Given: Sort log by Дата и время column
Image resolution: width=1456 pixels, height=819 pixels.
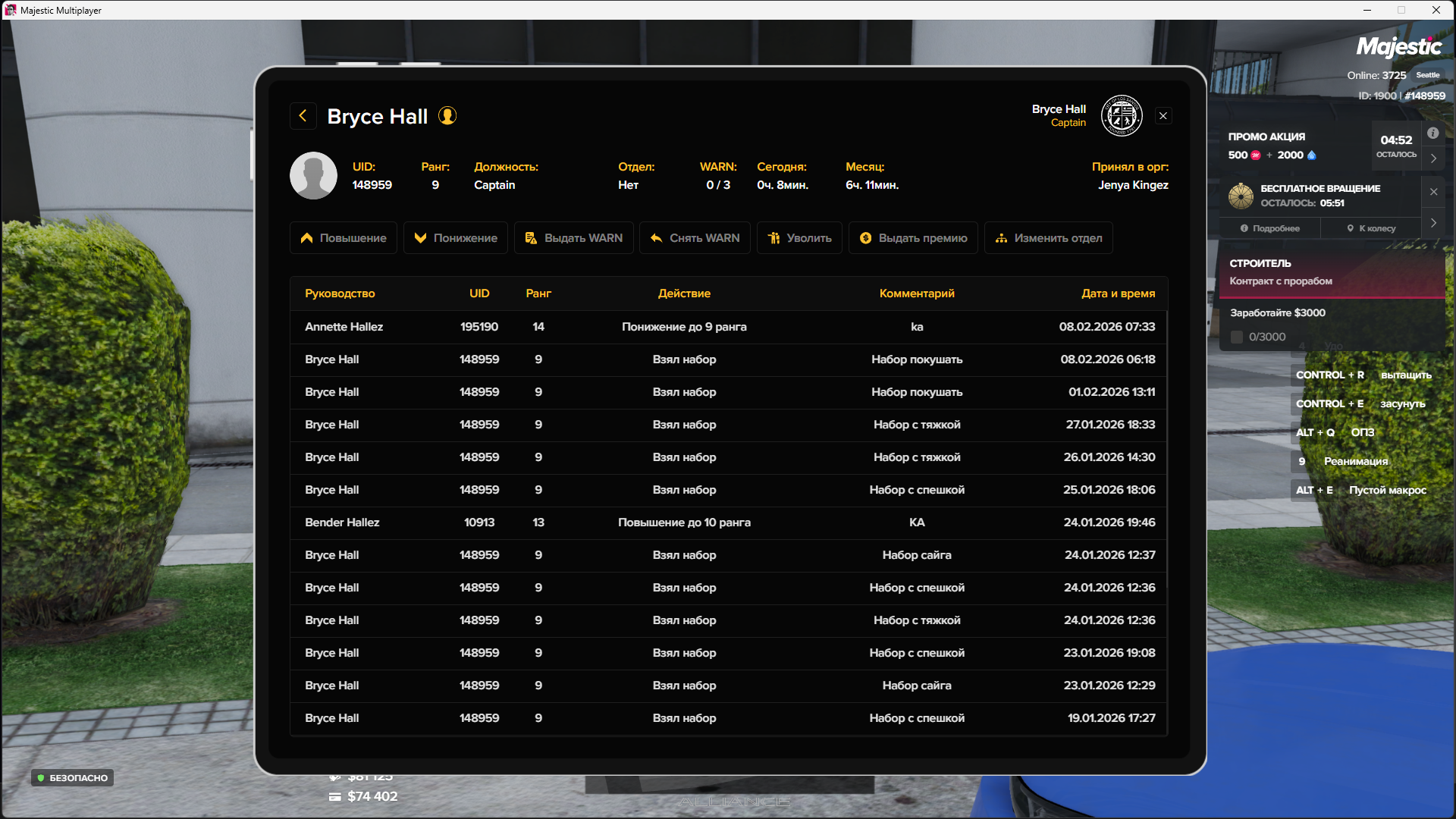Looking at the screenshot, I should pyautogui.click(x=1118, y=293).
